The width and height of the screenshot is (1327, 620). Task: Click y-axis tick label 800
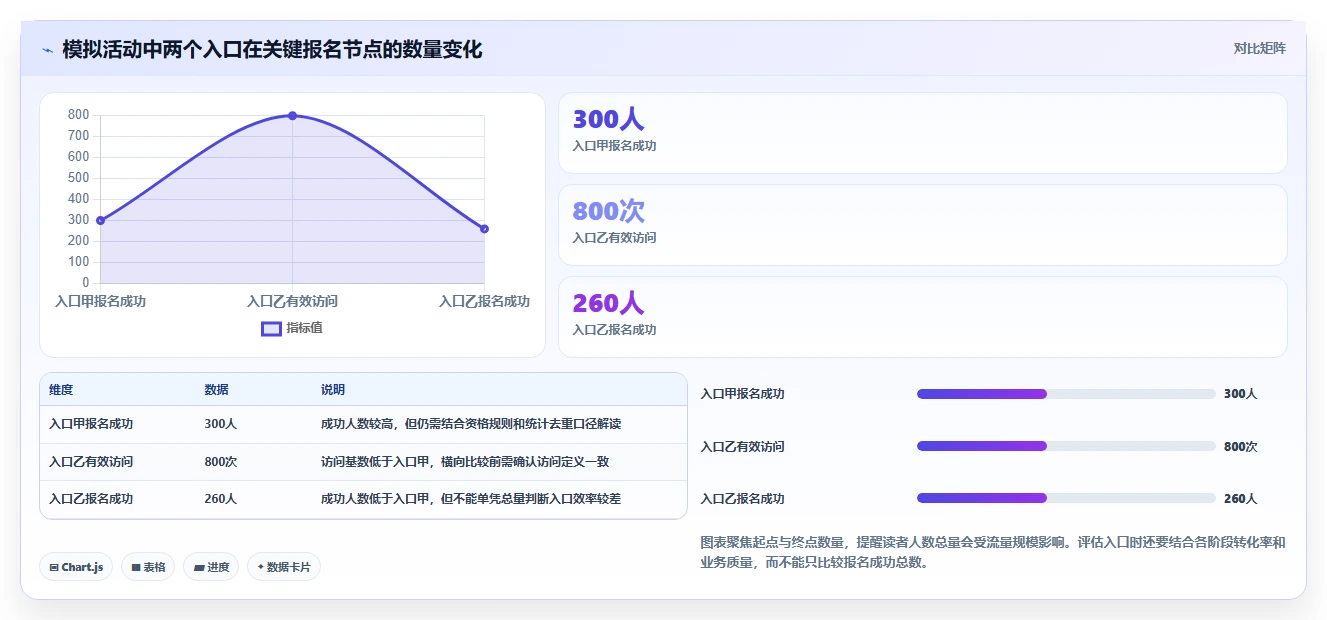78,115
